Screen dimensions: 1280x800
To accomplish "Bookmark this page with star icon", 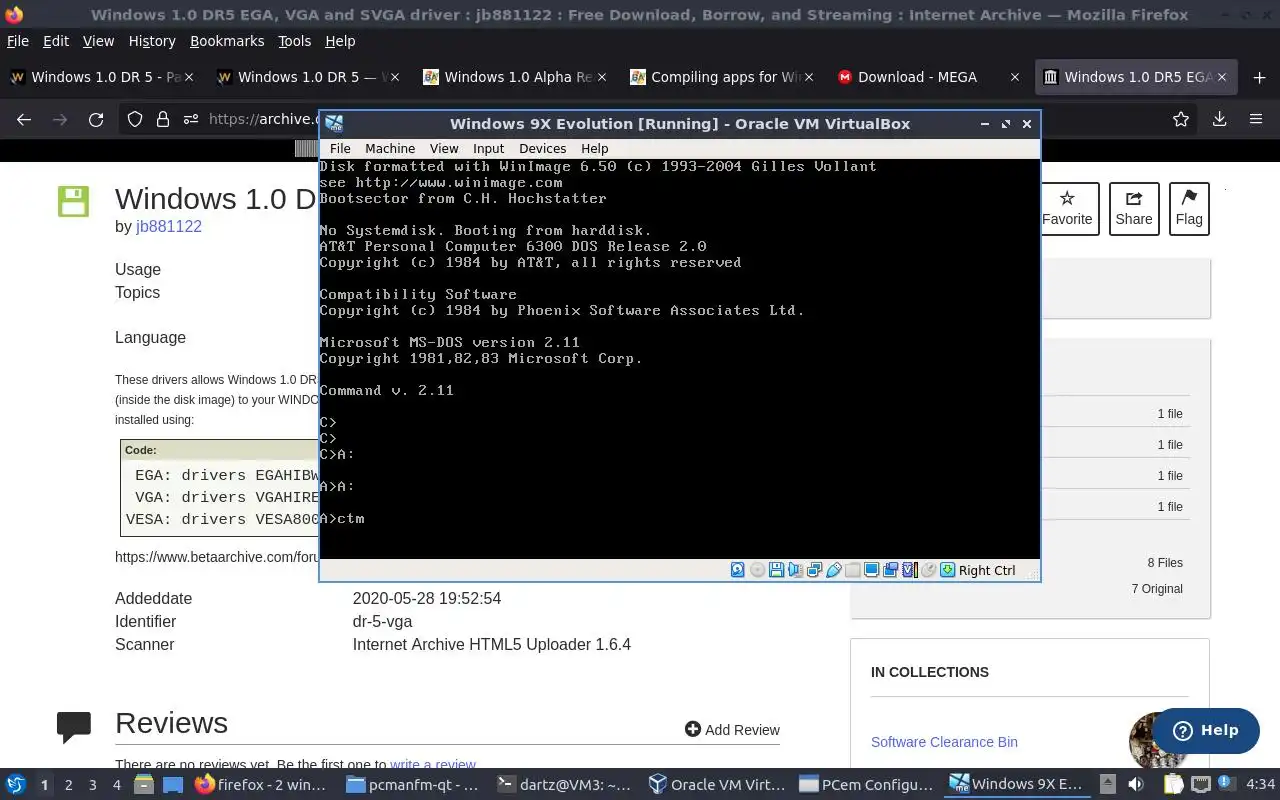I will (x=1181, y=119).
